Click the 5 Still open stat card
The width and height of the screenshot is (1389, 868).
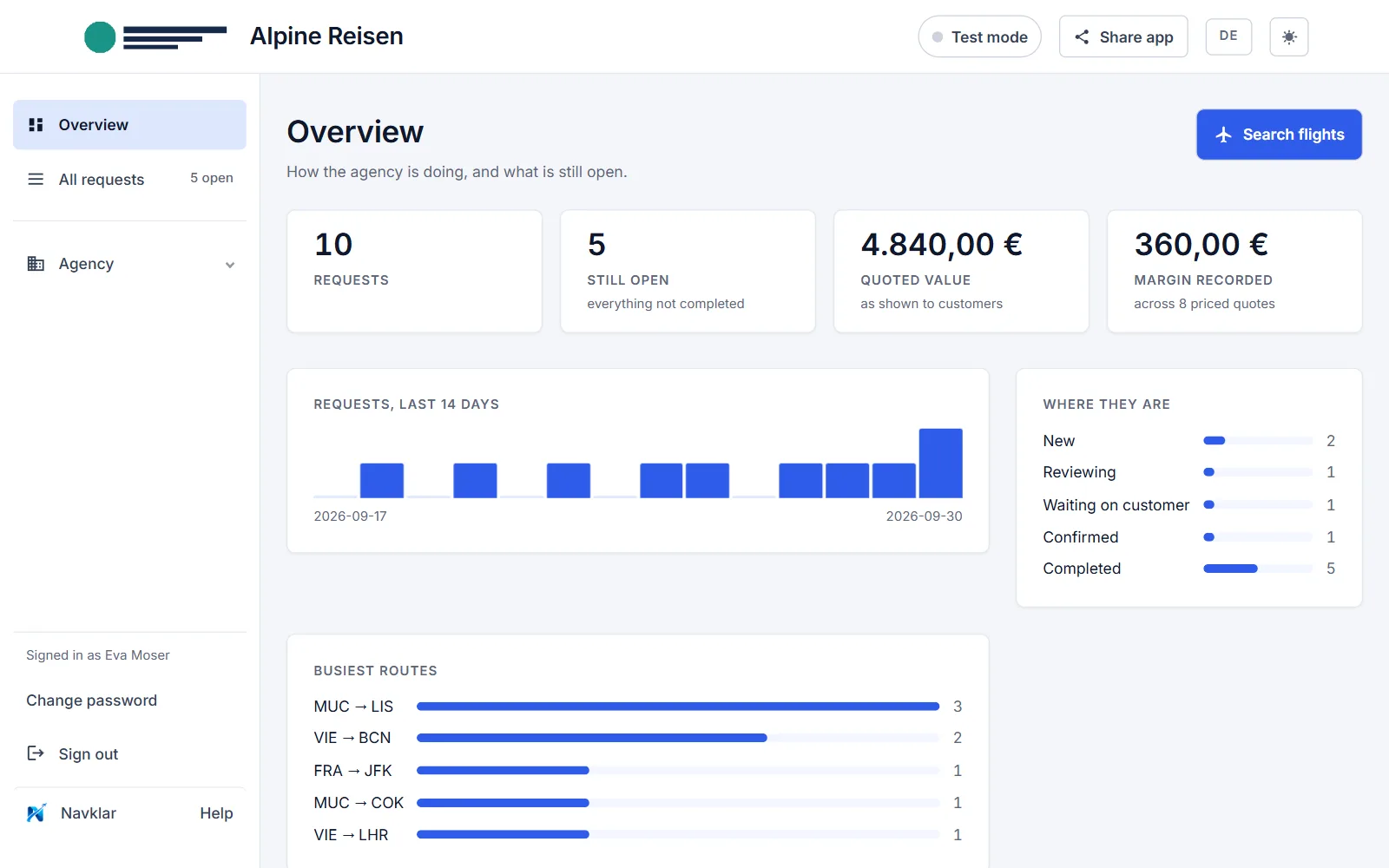(688, 271)
